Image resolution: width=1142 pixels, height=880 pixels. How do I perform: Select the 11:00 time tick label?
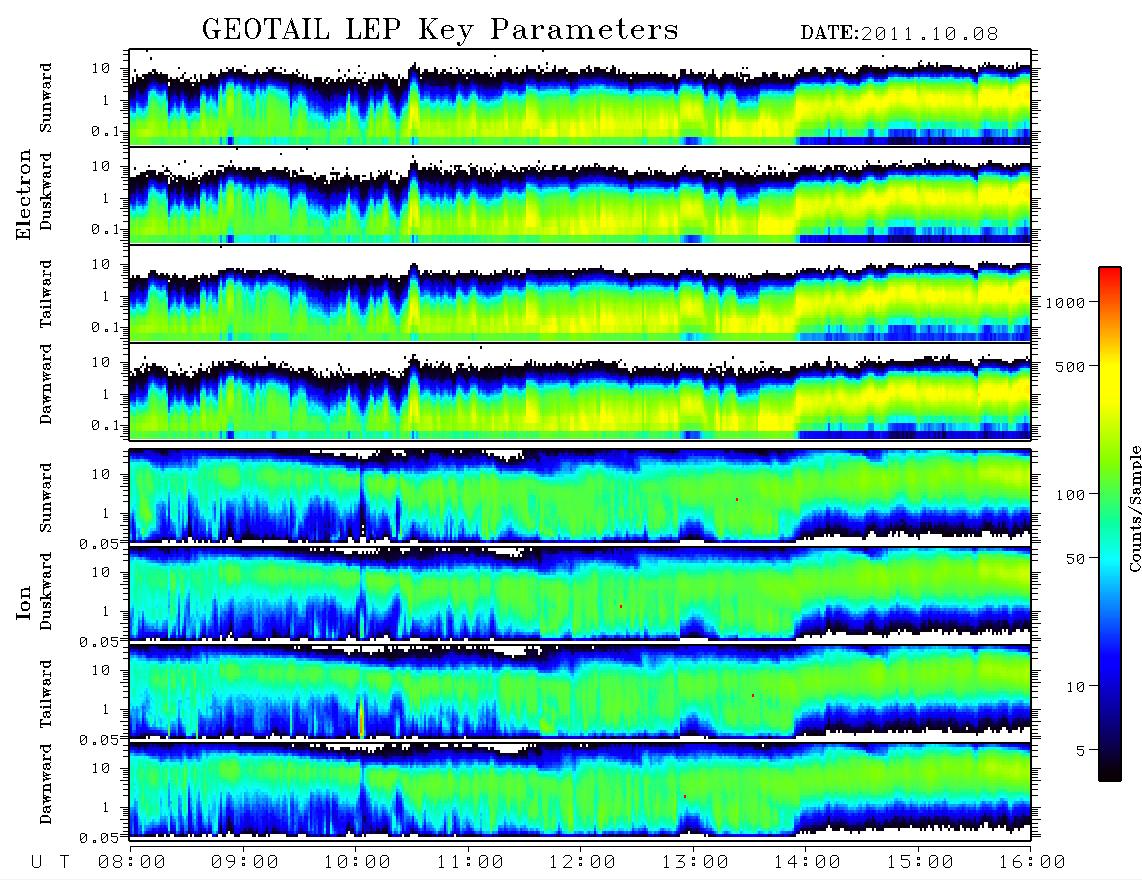pyautogui.click(x=470, y=863)
